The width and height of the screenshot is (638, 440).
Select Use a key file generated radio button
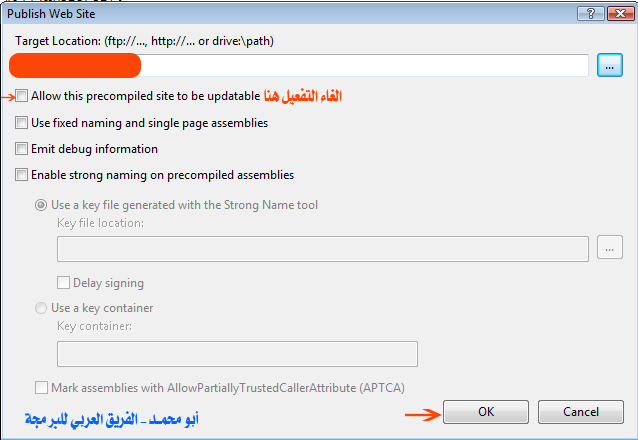(x=41, y=205)
